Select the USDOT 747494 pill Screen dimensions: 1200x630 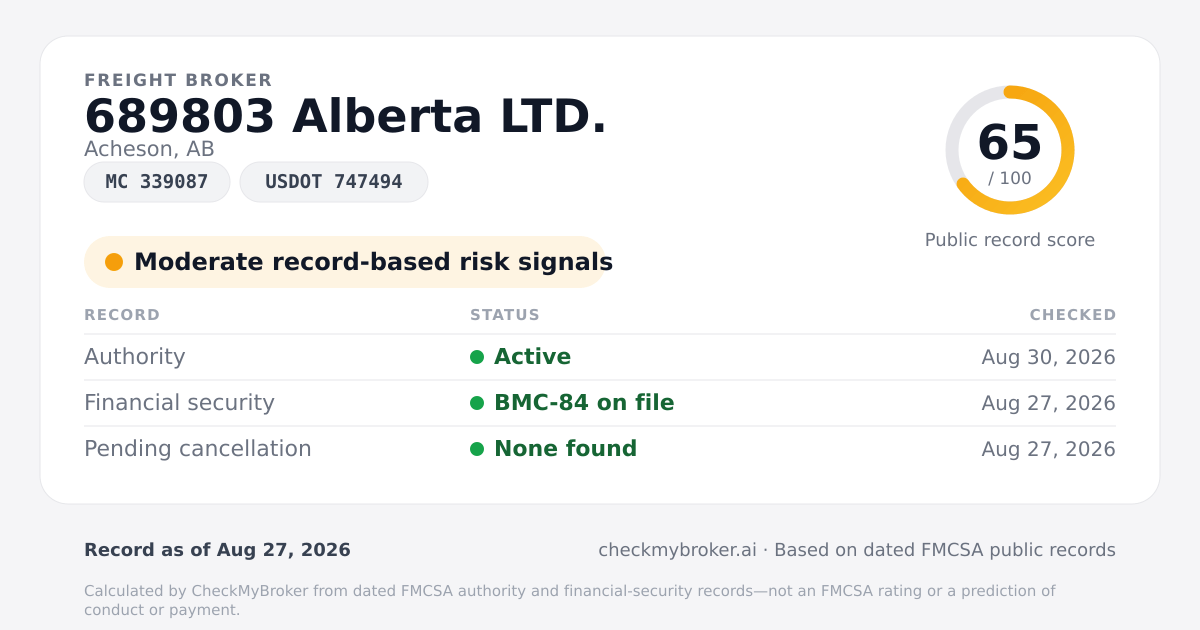(x=334, y=182)
